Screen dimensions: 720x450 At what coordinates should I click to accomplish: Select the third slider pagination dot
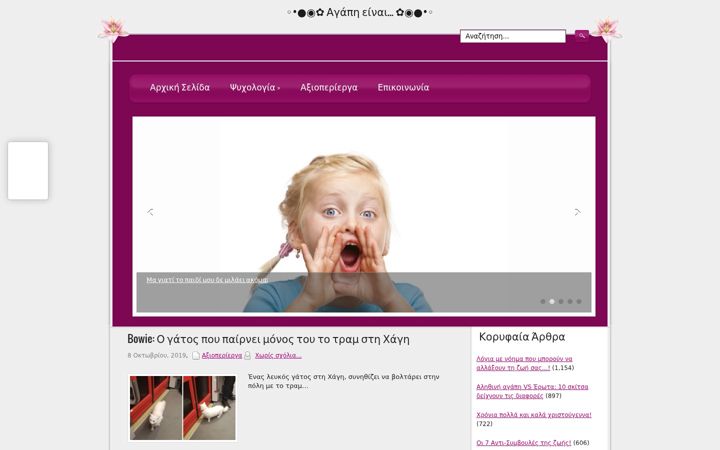[x=561, y=301]
